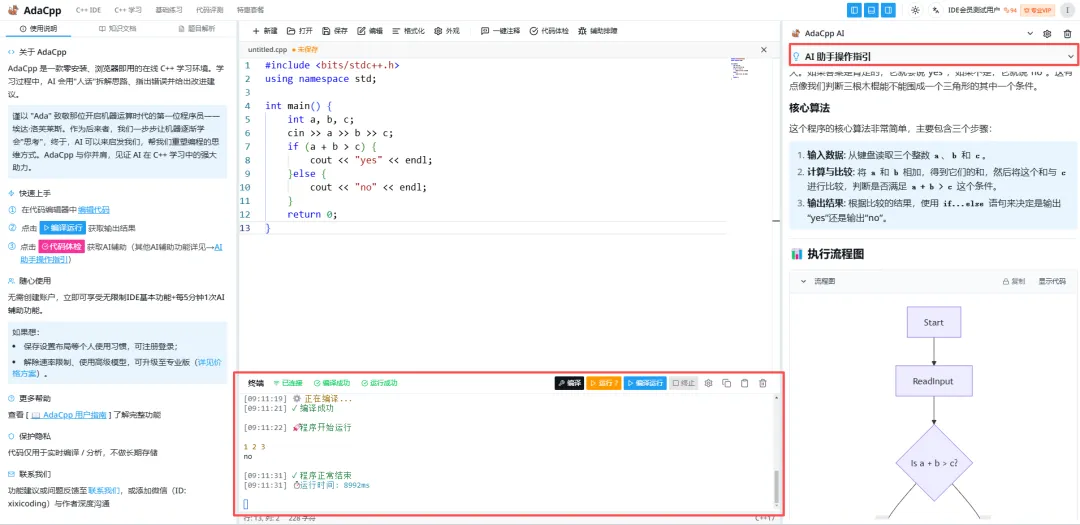
Task: Clear AI chat with trash icon
Action: (x=1067, y=33)
